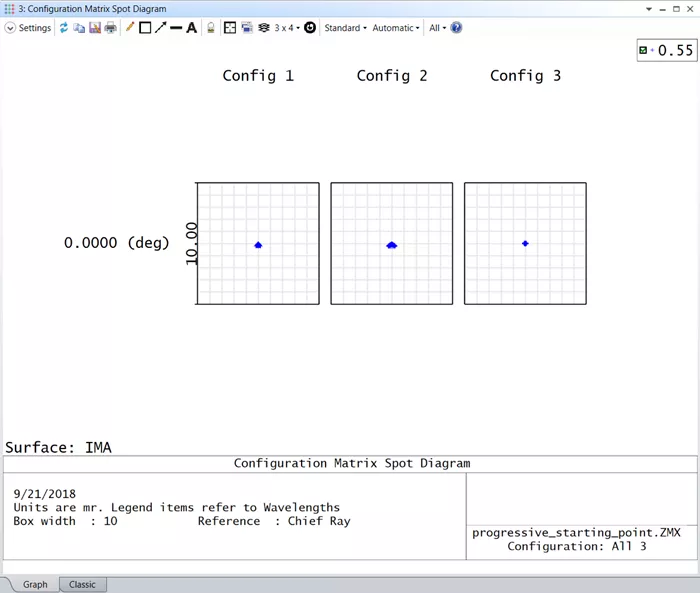Switch to the Graph tab

(35, 584)
